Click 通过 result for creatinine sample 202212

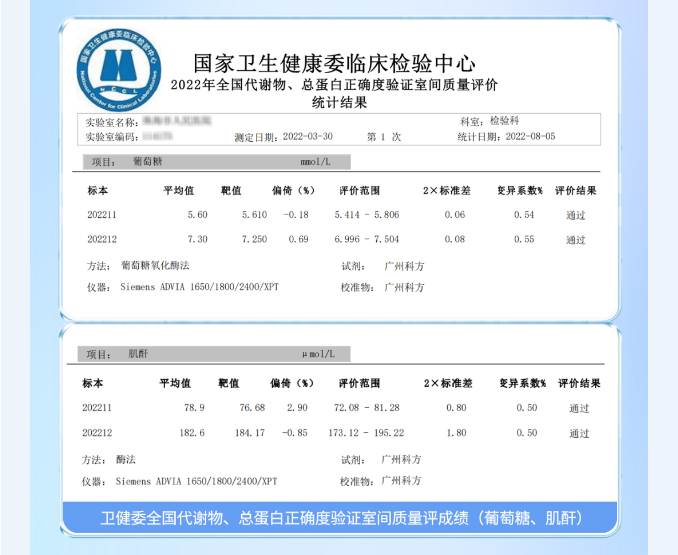tap(579, 433)
